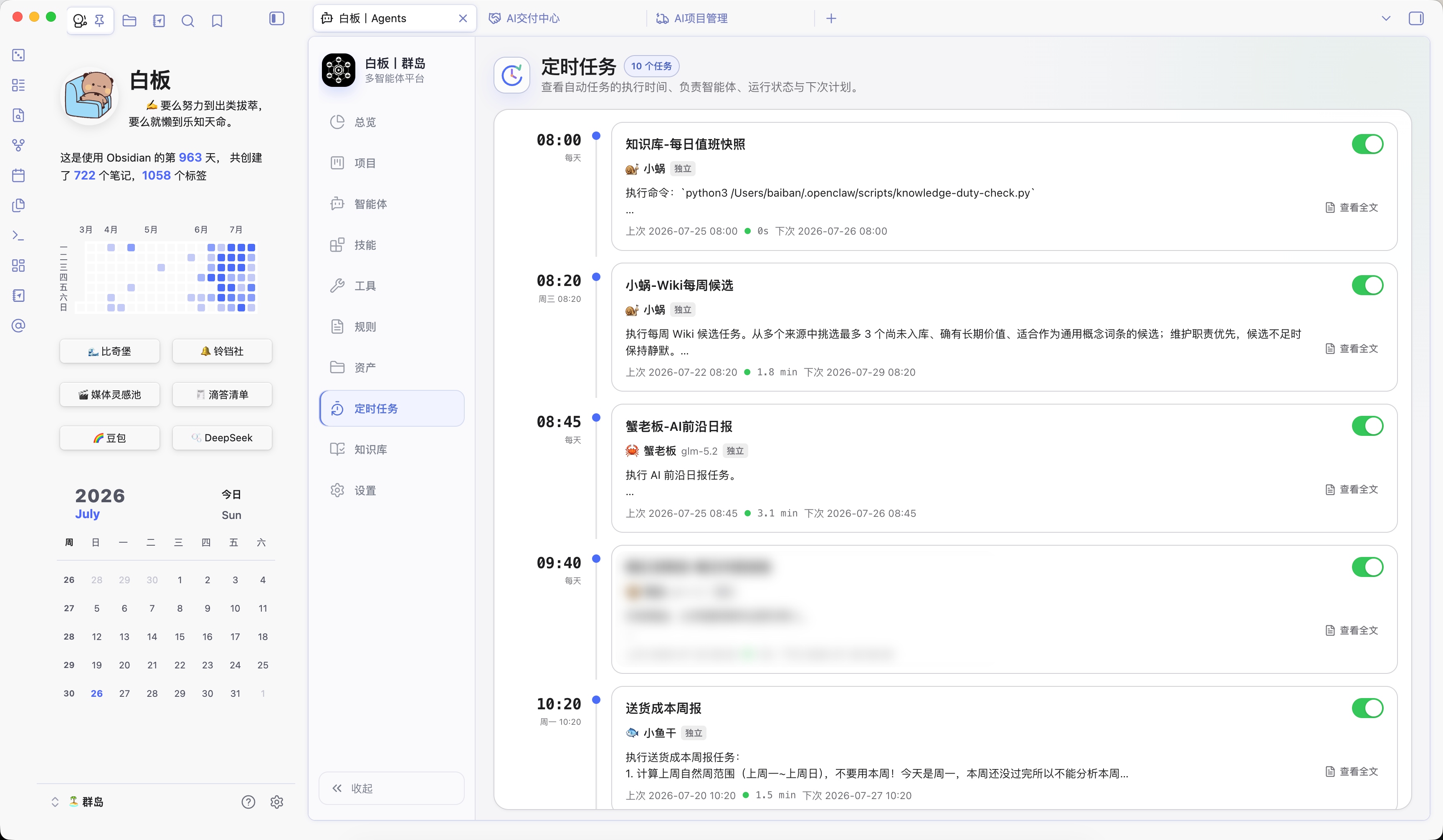The width and height of the screenshot is (1443, 840).
Task: Disable the 小蜗-Wiki每周候选 task toggle
Action: click(1367, 285)
